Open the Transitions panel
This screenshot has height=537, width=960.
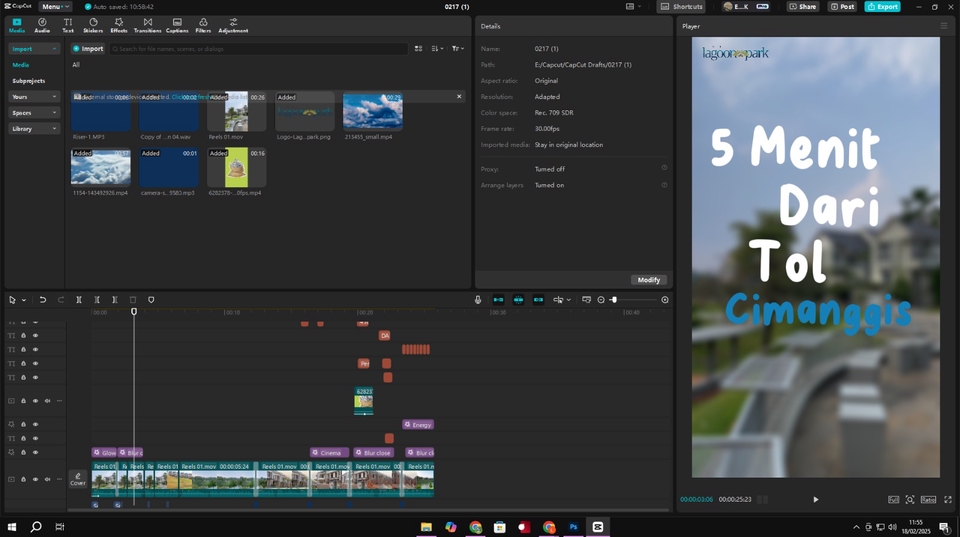148,25
